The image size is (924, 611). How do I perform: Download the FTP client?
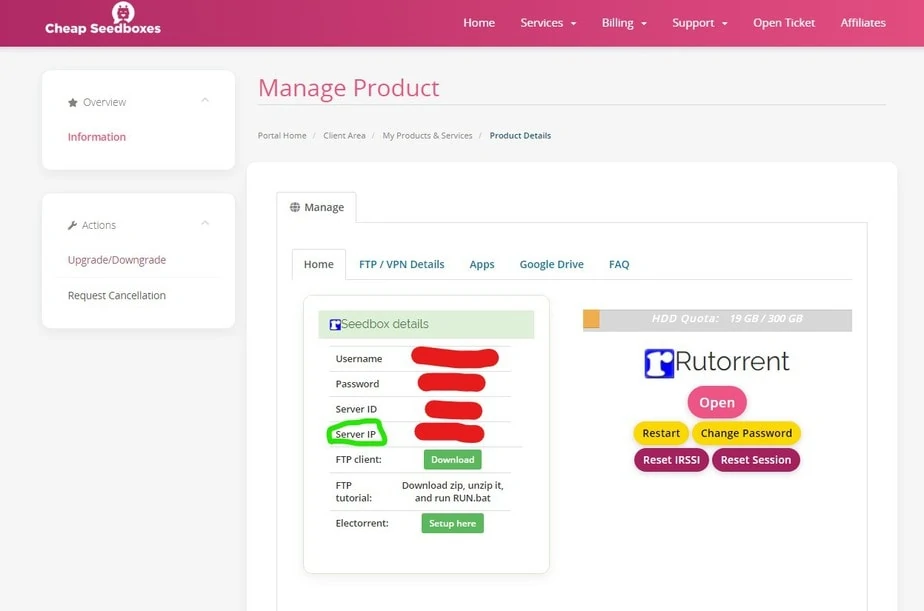point(452,460)
